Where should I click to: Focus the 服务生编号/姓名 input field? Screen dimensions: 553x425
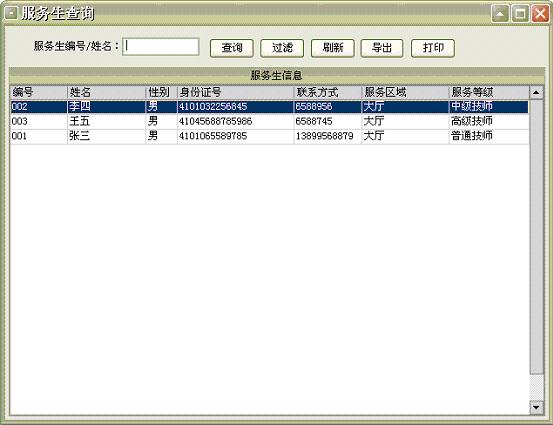click(161, 47)
